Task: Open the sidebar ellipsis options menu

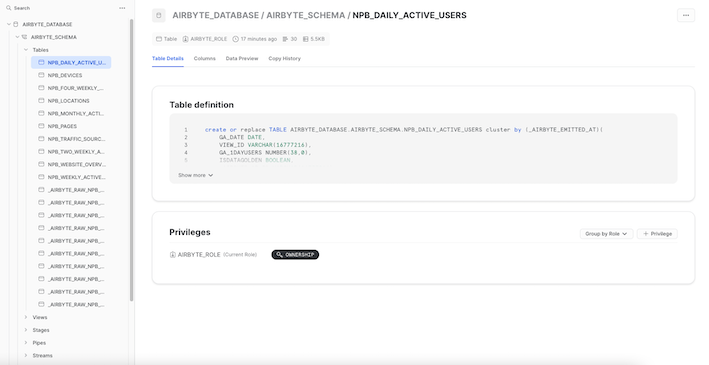Action: coord(122,8)
